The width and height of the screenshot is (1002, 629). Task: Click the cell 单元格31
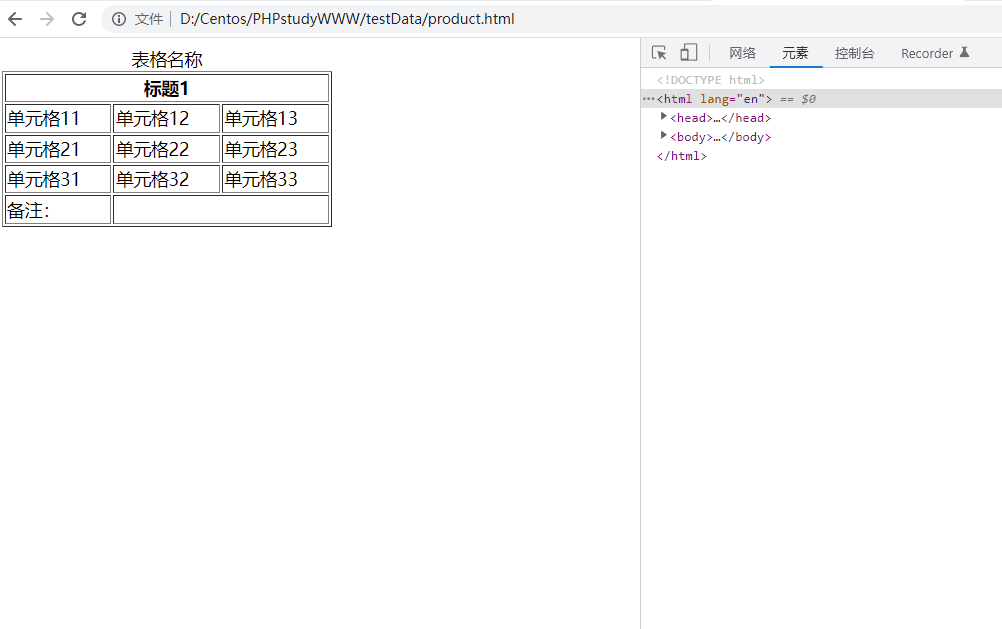[58, 179]
